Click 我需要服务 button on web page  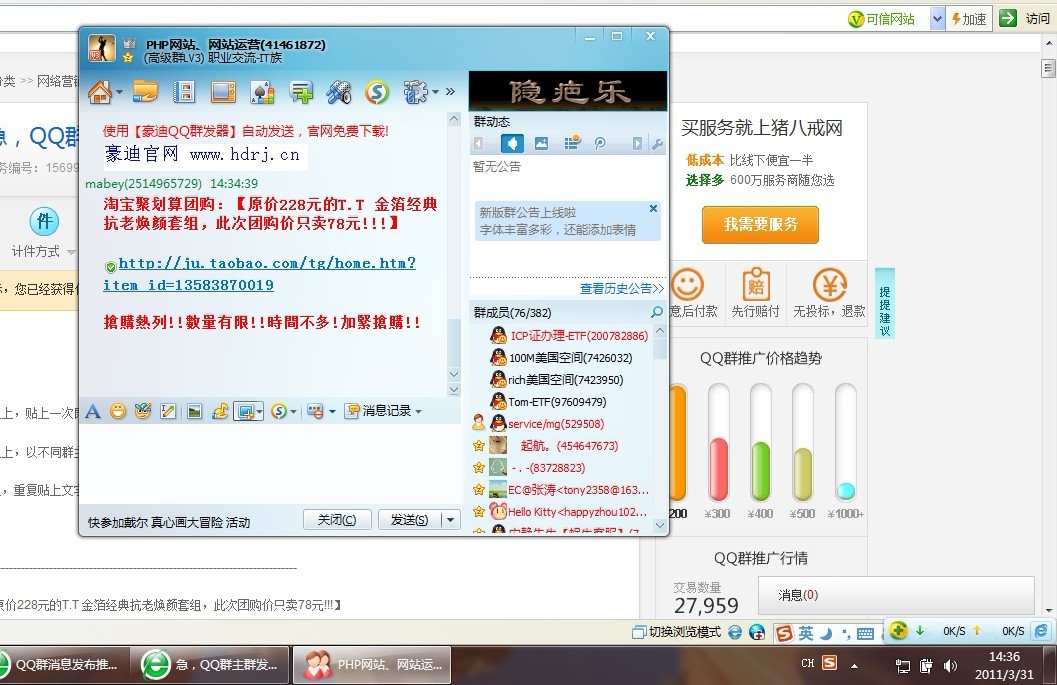coord(760,225)
